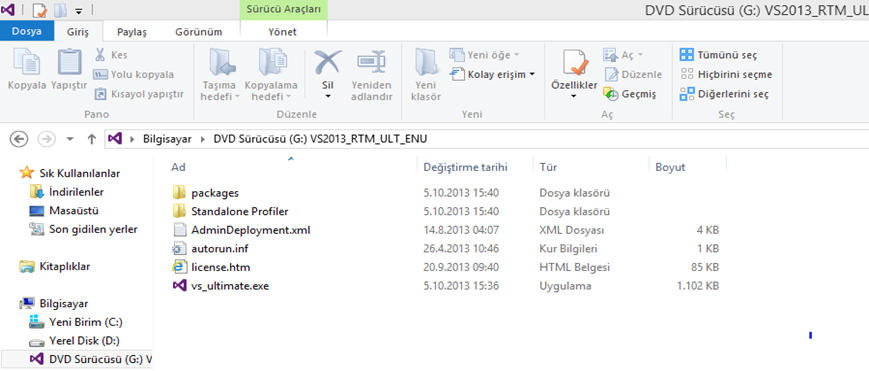The width and height of the screenshot is (869, 371).
Task: Open Son gidilen yerler in navigation pane
Action: pyautogui.click(x=84, y=229)
